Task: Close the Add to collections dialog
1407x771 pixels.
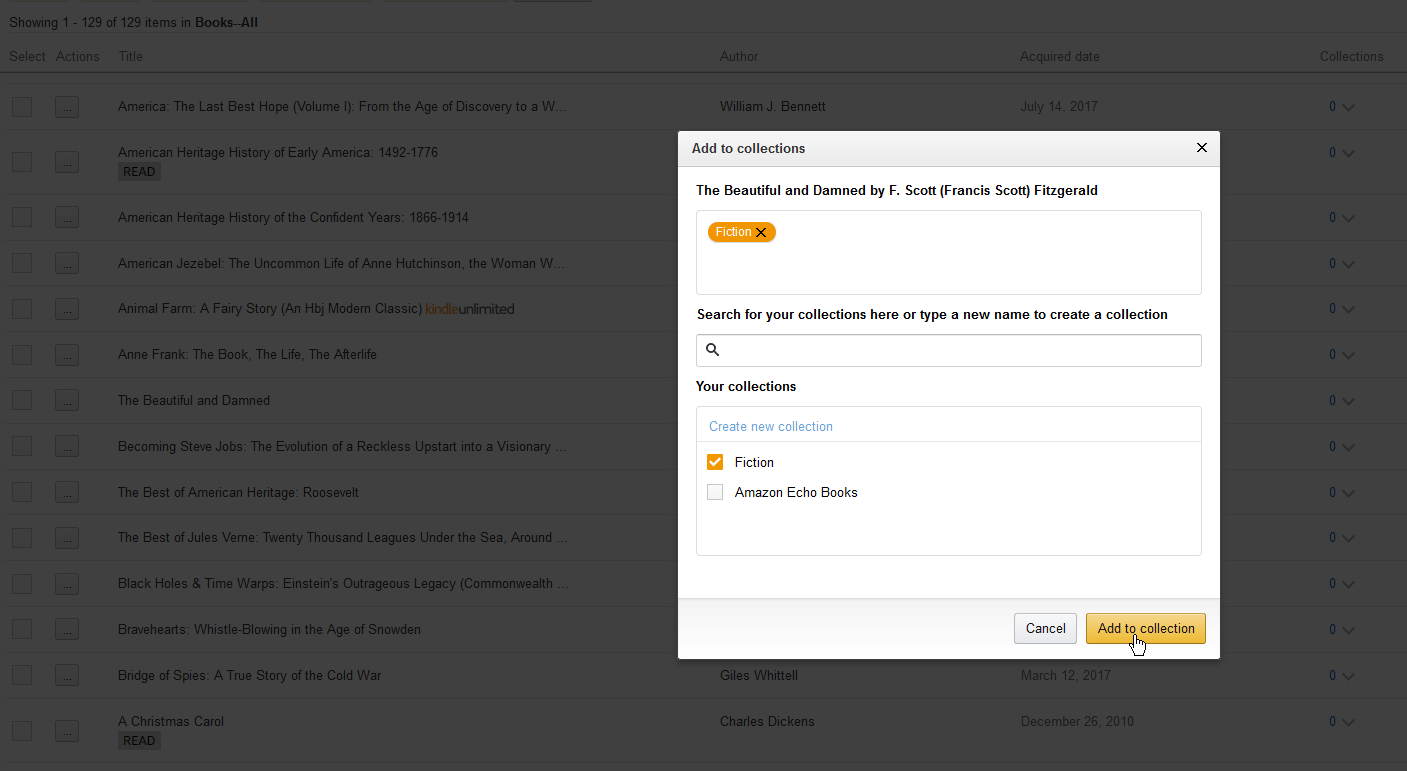Action: (x=1201, y=147)
